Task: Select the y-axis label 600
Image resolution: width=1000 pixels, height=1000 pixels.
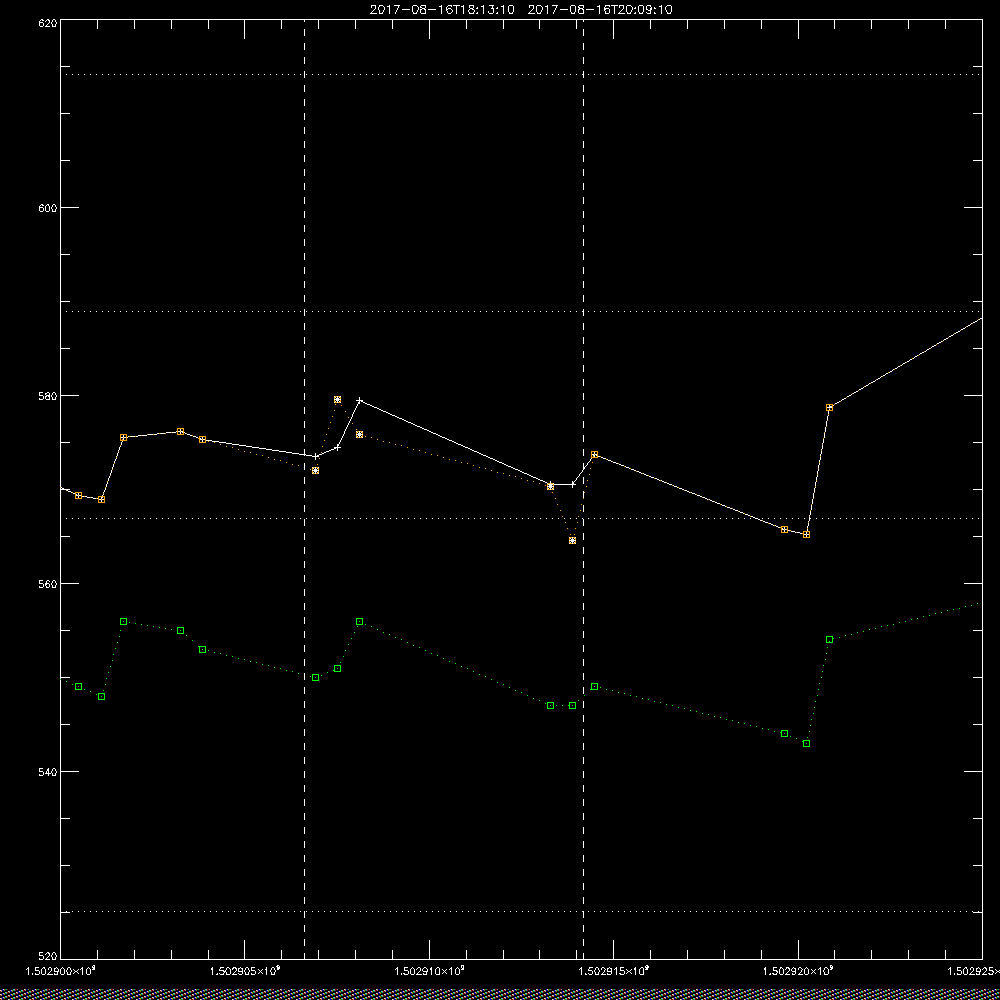Action: click(48, 208)
